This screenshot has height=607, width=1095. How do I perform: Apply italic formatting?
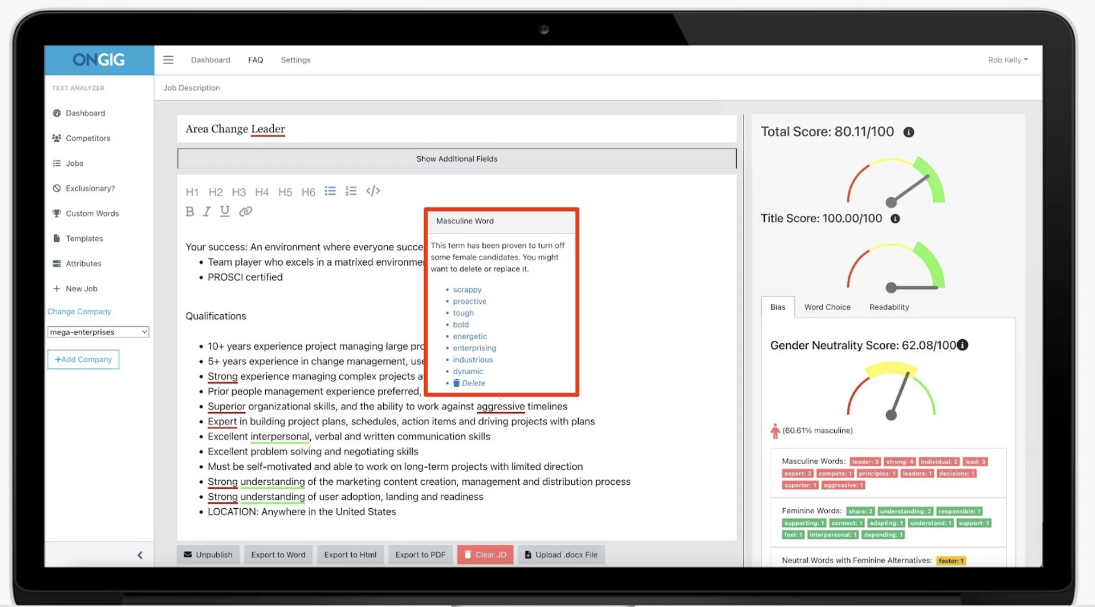(x=207, y=211)
